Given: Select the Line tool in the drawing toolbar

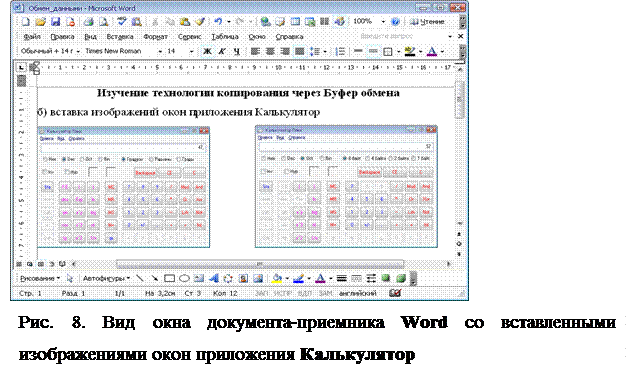Looking at the screenshot, I should 140,278.
